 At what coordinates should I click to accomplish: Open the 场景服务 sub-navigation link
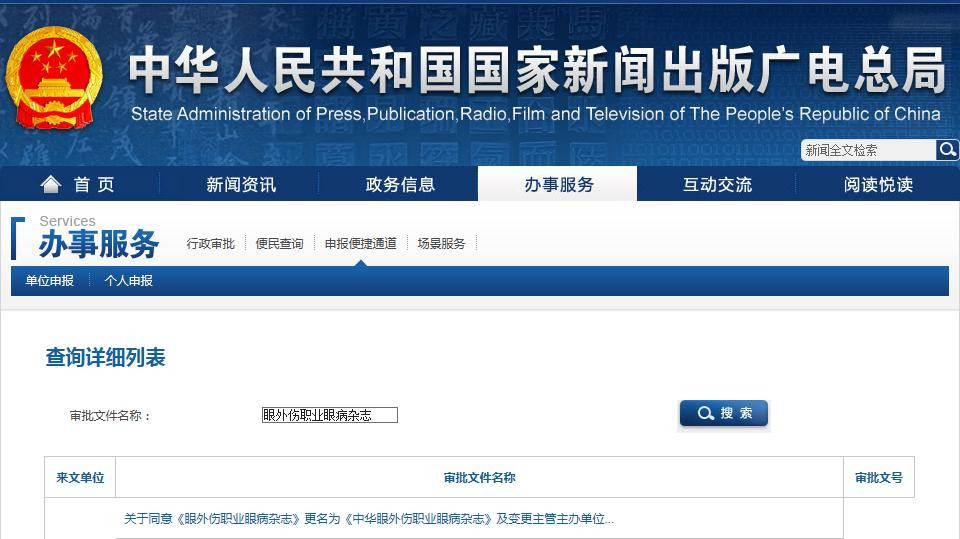click(x=441, y=243)
